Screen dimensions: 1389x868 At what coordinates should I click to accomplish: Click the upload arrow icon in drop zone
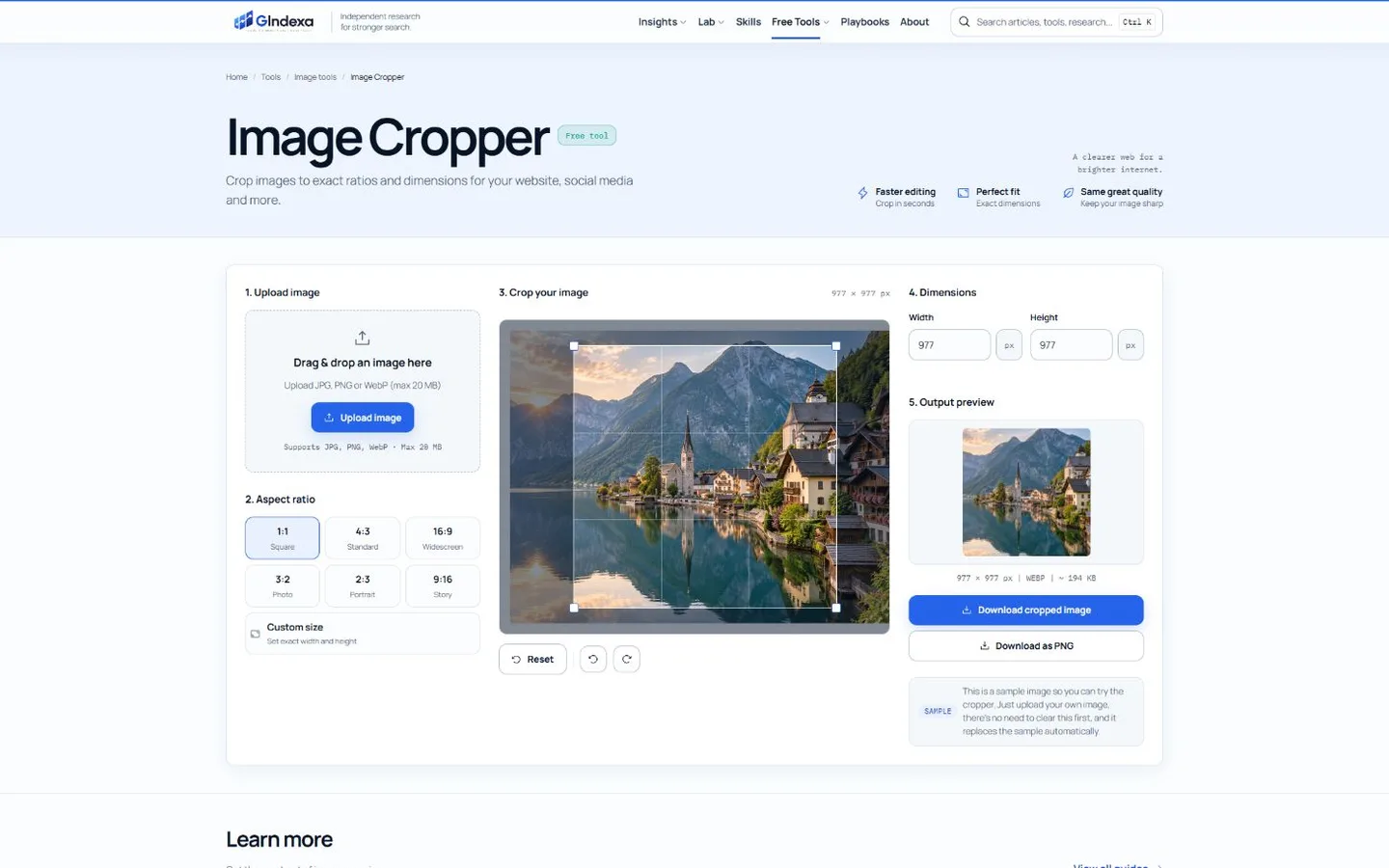coord(363,338)
